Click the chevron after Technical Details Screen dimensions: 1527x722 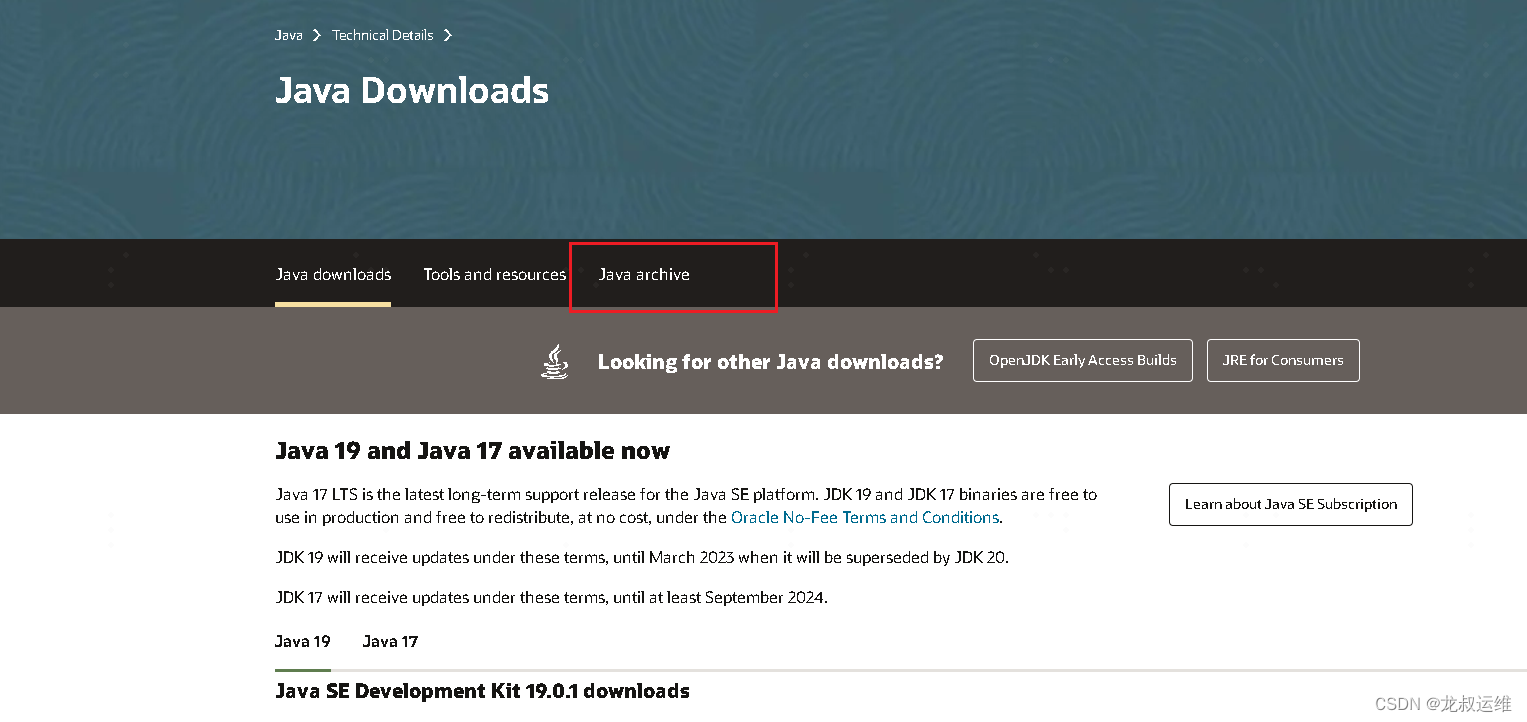coord(447,34)
